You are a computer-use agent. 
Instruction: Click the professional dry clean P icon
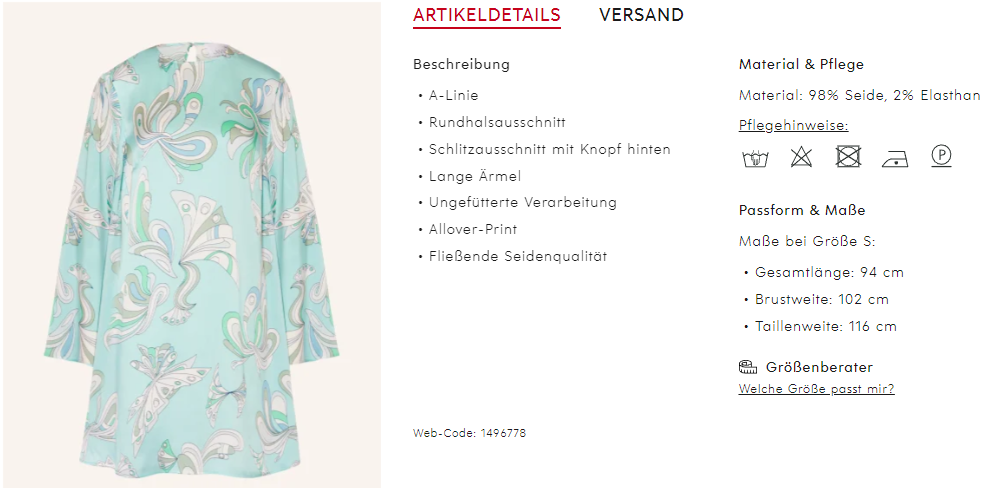coord(941,156)
